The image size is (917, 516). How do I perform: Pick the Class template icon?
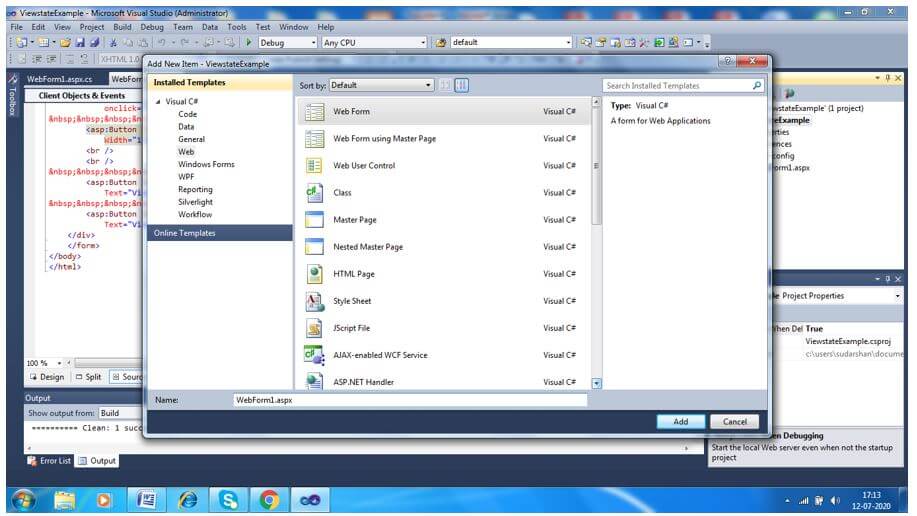pos(314,192)
